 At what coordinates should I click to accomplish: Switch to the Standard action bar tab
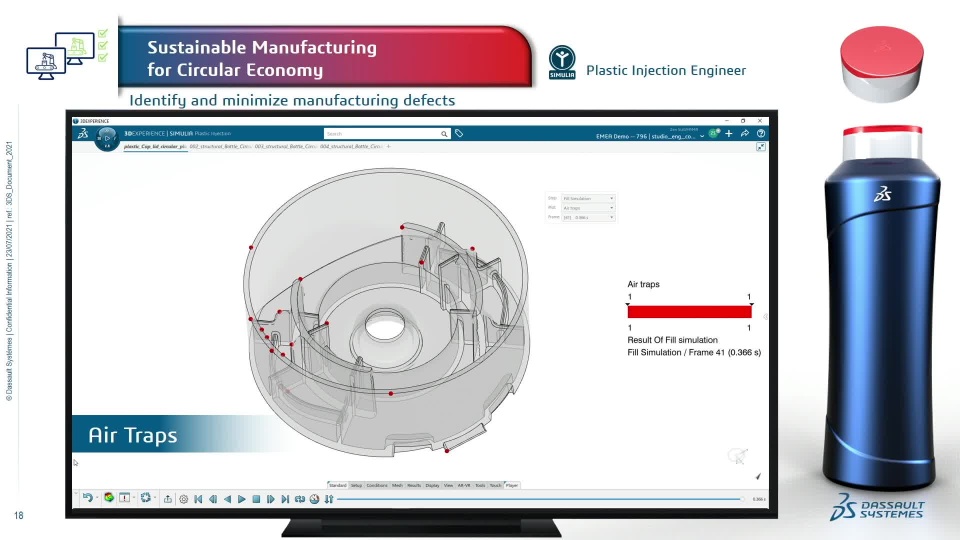[x=337, y=485]
